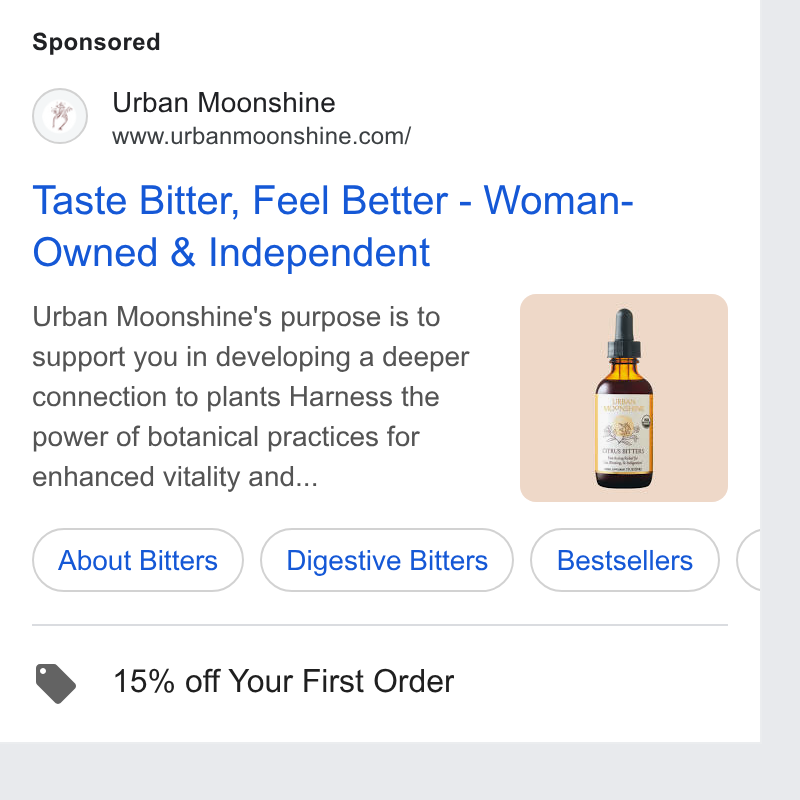
Task: Choose the Bestsellers chip
Action: pos(624,560)
